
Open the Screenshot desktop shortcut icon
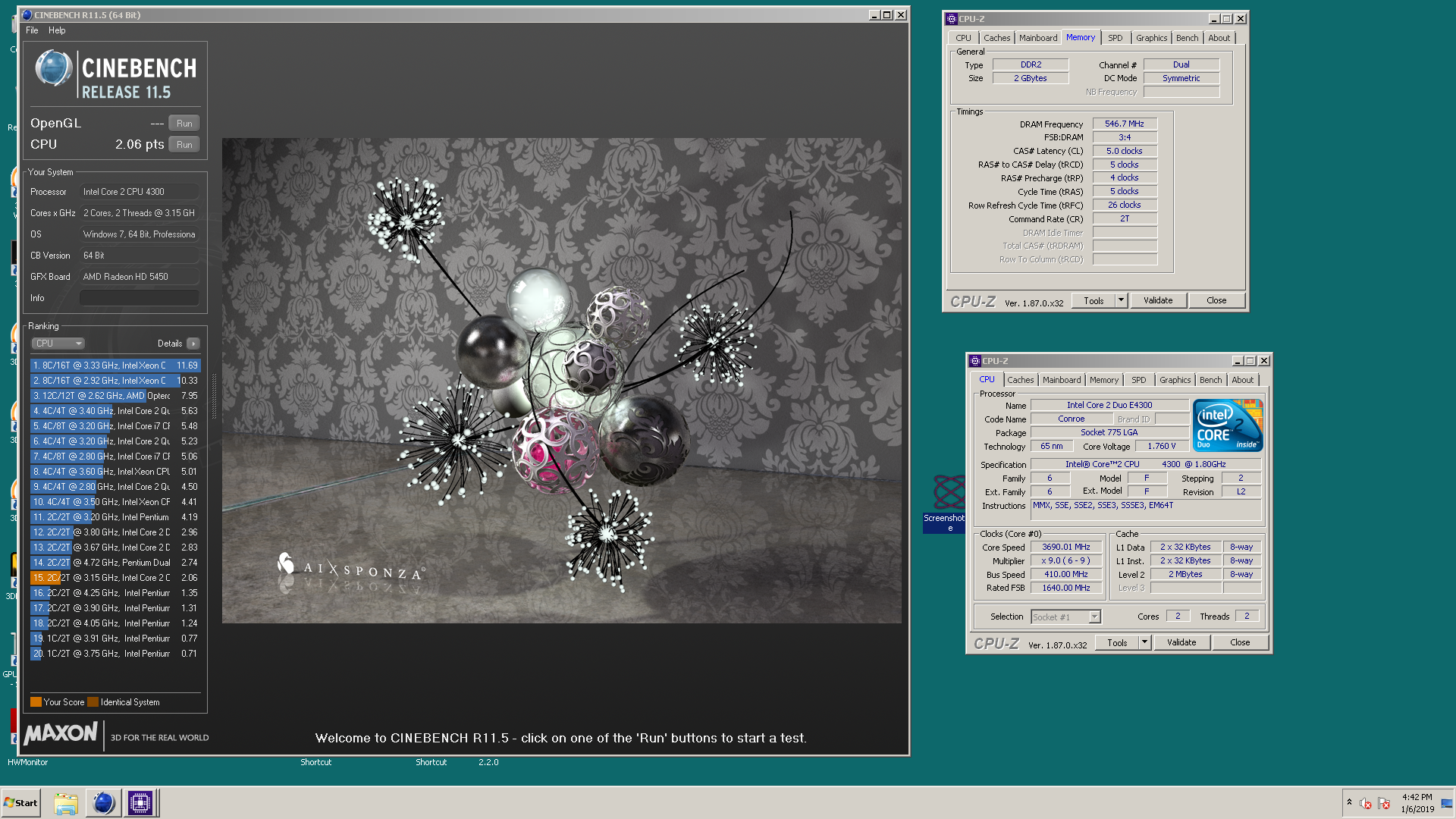946,503
